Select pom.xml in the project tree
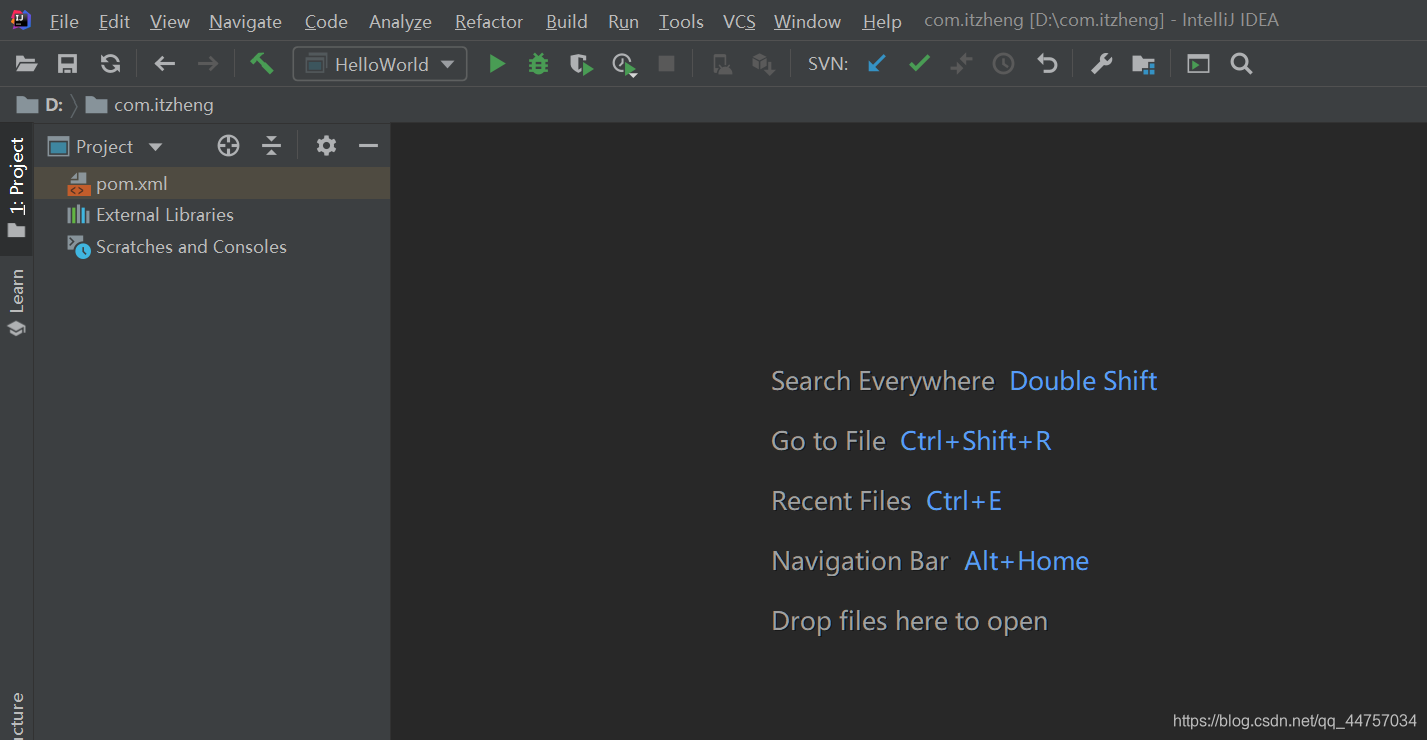This screenshot has width=1427, height=740. (x=131, y=184)
